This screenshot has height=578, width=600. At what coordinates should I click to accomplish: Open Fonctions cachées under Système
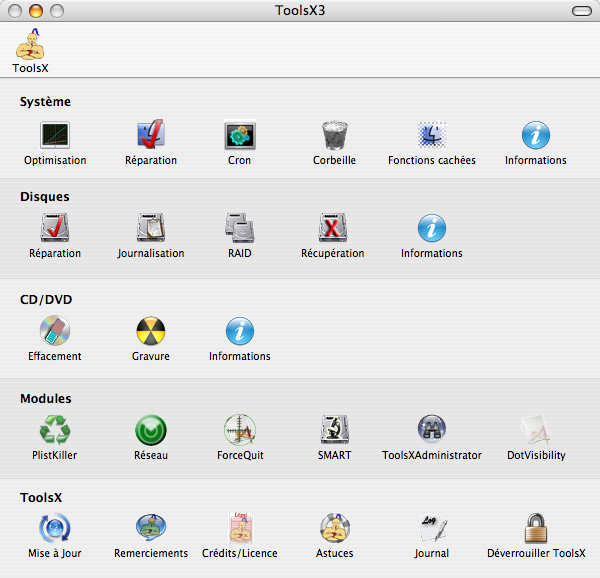point(432,135)
